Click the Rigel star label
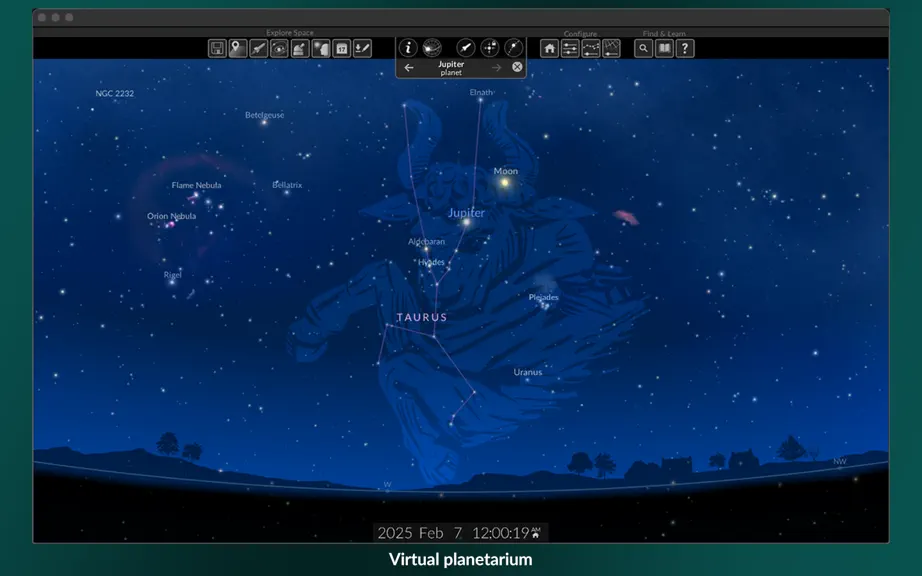 tap(172, 274)
